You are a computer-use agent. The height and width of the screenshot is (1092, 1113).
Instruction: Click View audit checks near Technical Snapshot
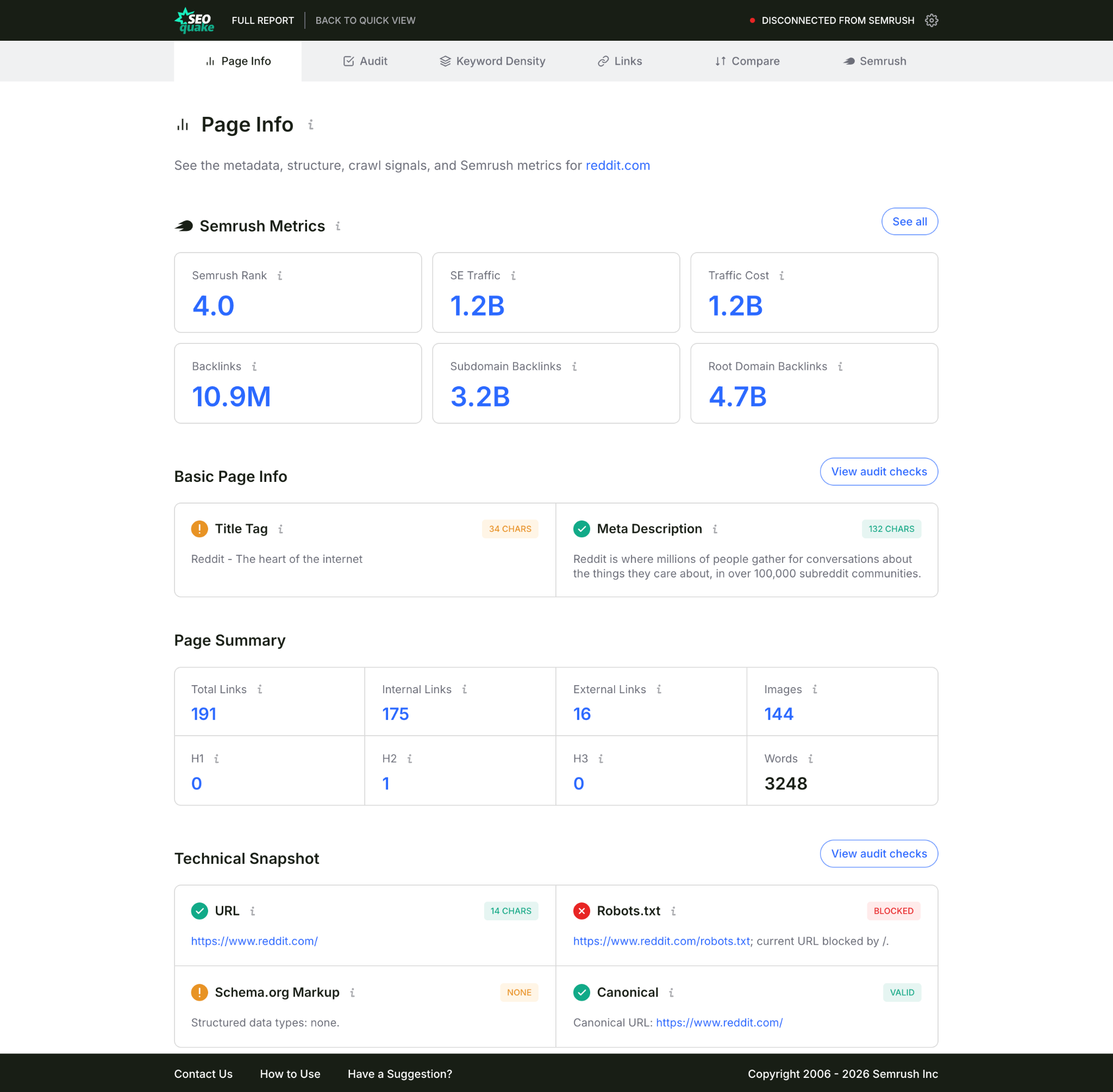[x=879, y=853]
